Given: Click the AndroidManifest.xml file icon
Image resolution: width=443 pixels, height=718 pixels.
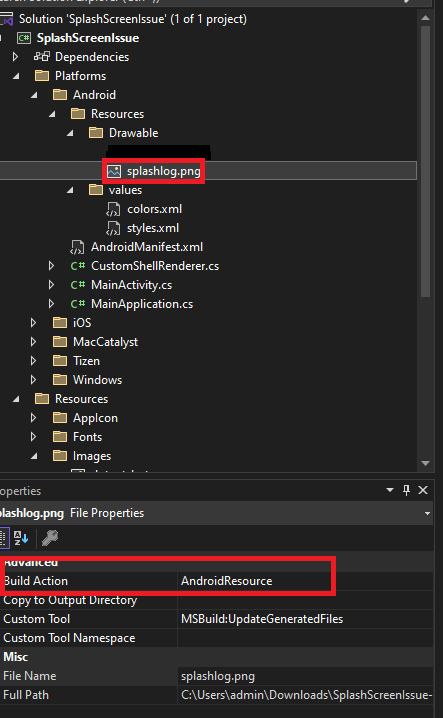Looking at the screenshot, I should [77, 247].
